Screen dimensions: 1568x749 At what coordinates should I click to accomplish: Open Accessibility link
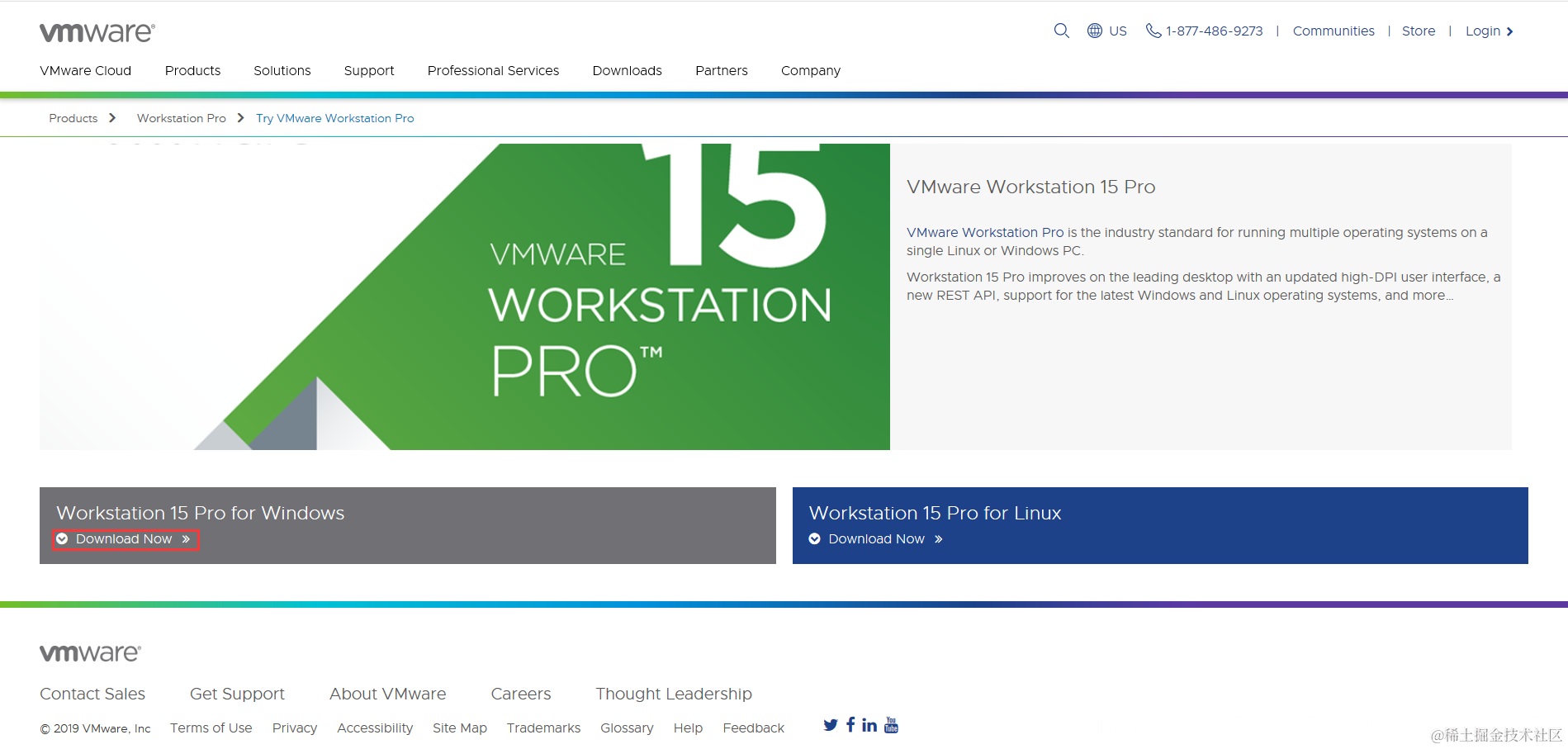pyautogui.click(x=374, y=728)
